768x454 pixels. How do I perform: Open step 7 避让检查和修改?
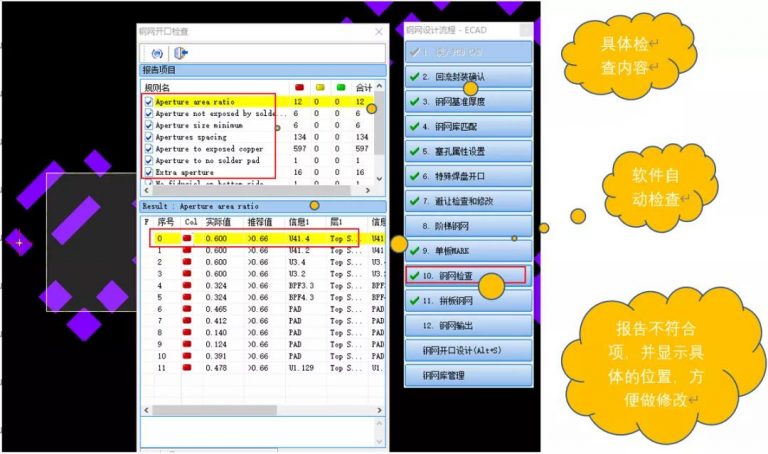pos(468,201)
